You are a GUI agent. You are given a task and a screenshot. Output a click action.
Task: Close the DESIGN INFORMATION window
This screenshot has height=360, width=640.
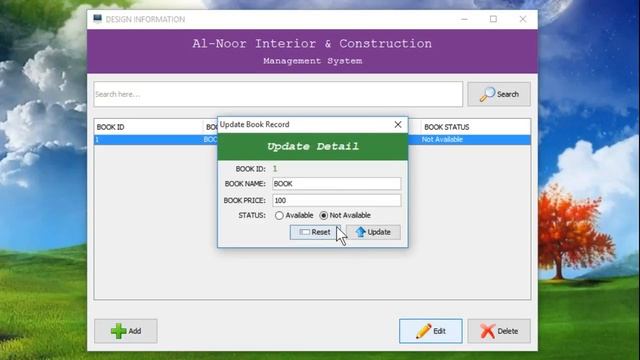(x=523, y=19)
